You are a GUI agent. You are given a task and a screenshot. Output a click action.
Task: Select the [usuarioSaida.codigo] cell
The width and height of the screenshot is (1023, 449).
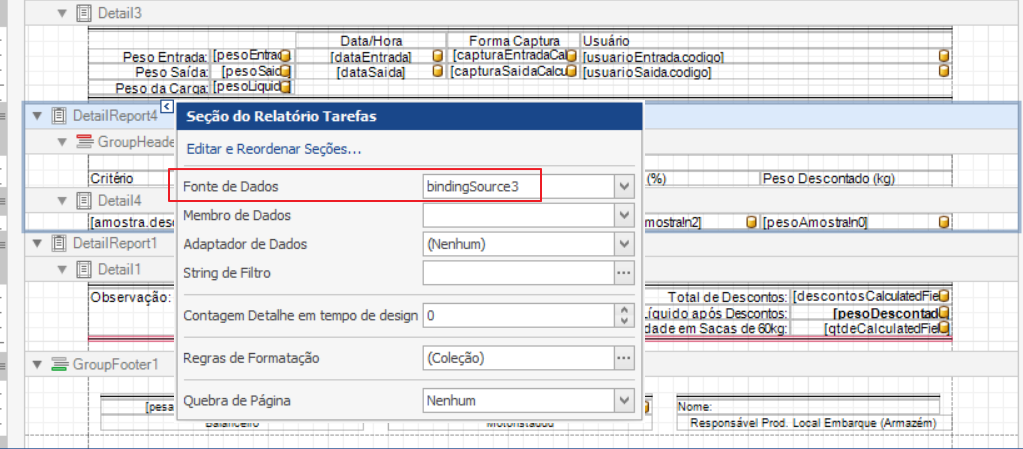click(766, 72)
